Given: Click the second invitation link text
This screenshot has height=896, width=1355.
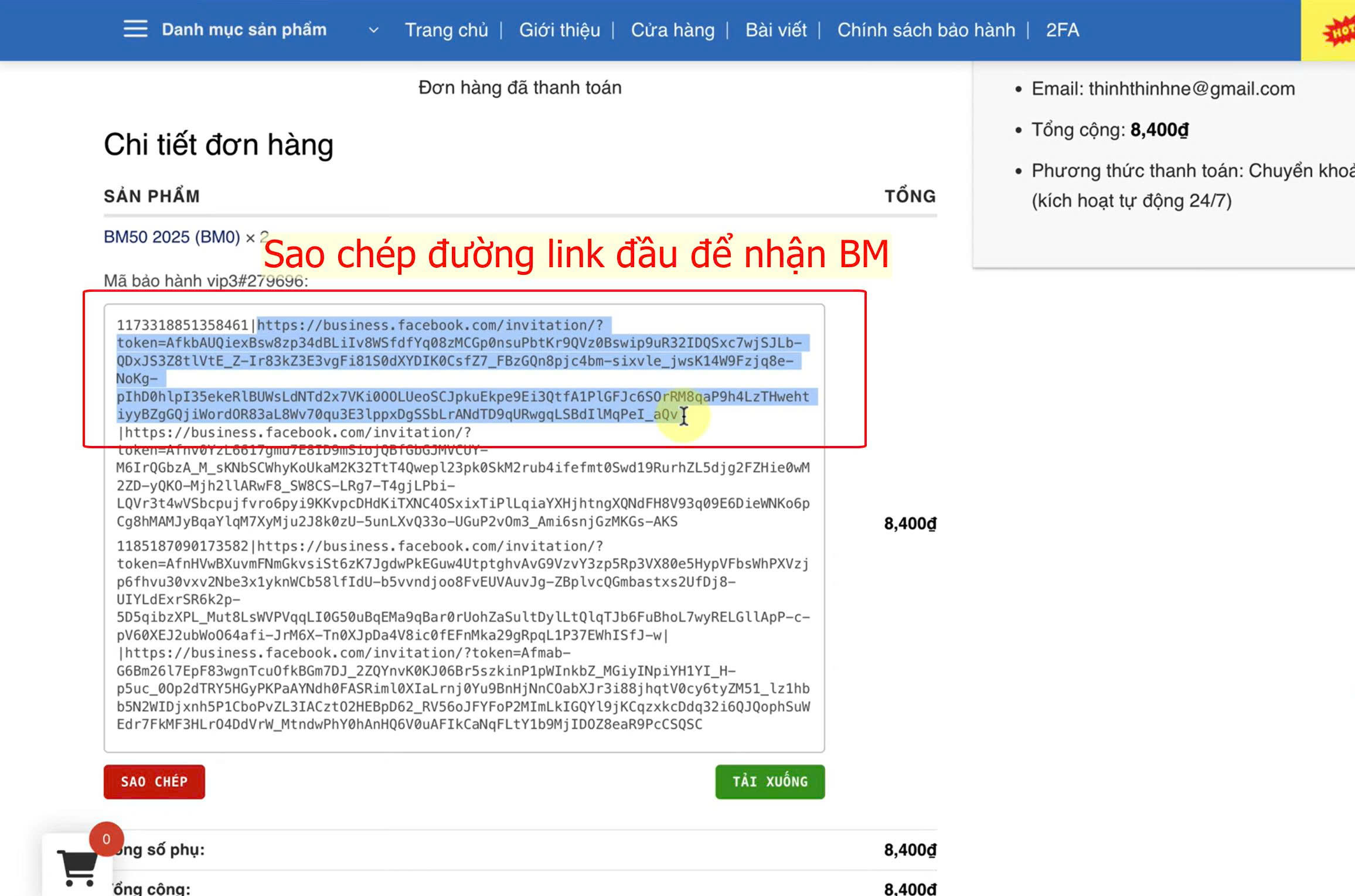Looking at the screenshot, I should tap(463, 477).
